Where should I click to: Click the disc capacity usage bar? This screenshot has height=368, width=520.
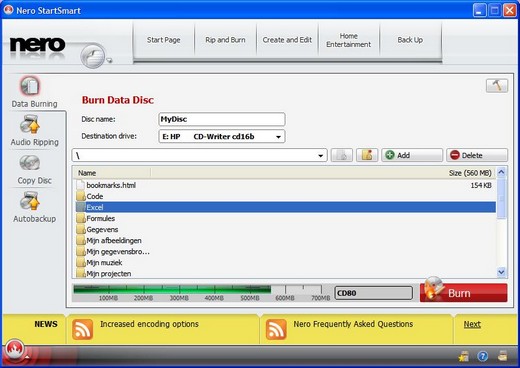[201, 293]
